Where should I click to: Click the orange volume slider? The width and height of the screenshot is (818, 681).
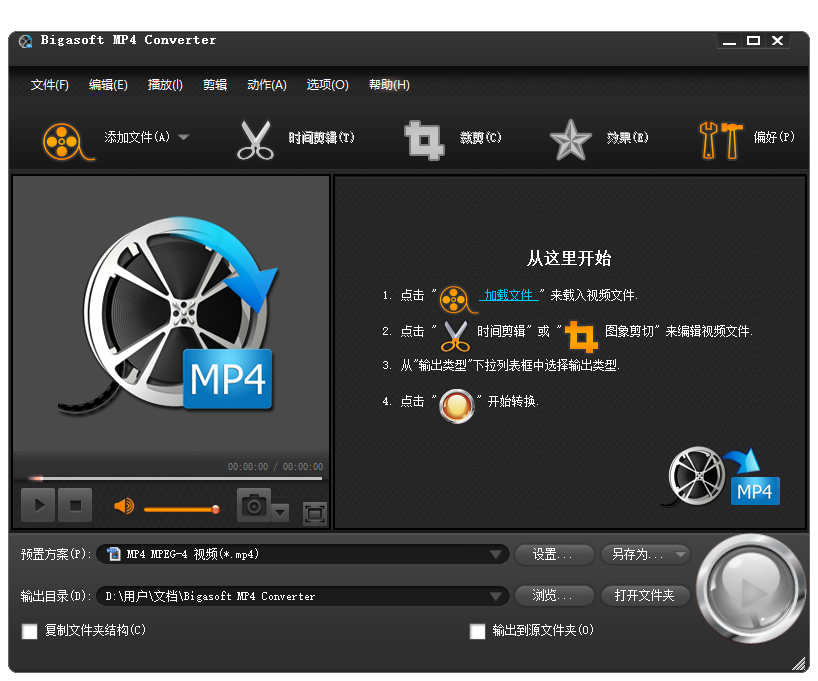coord(182,509)
